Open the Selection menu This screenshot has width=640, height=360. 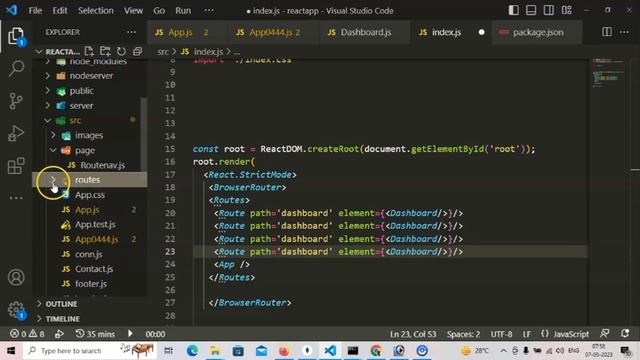pyautogui.click(x=96, y=10)
